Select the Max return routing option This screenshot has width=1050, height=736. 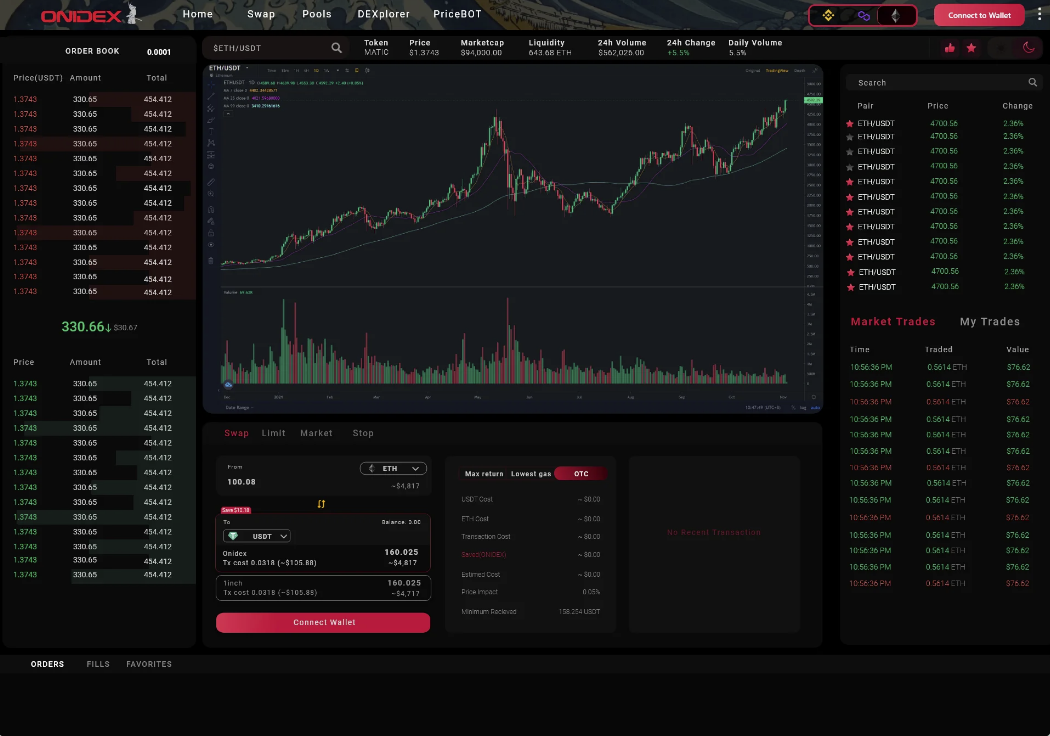tap(483, 473)
